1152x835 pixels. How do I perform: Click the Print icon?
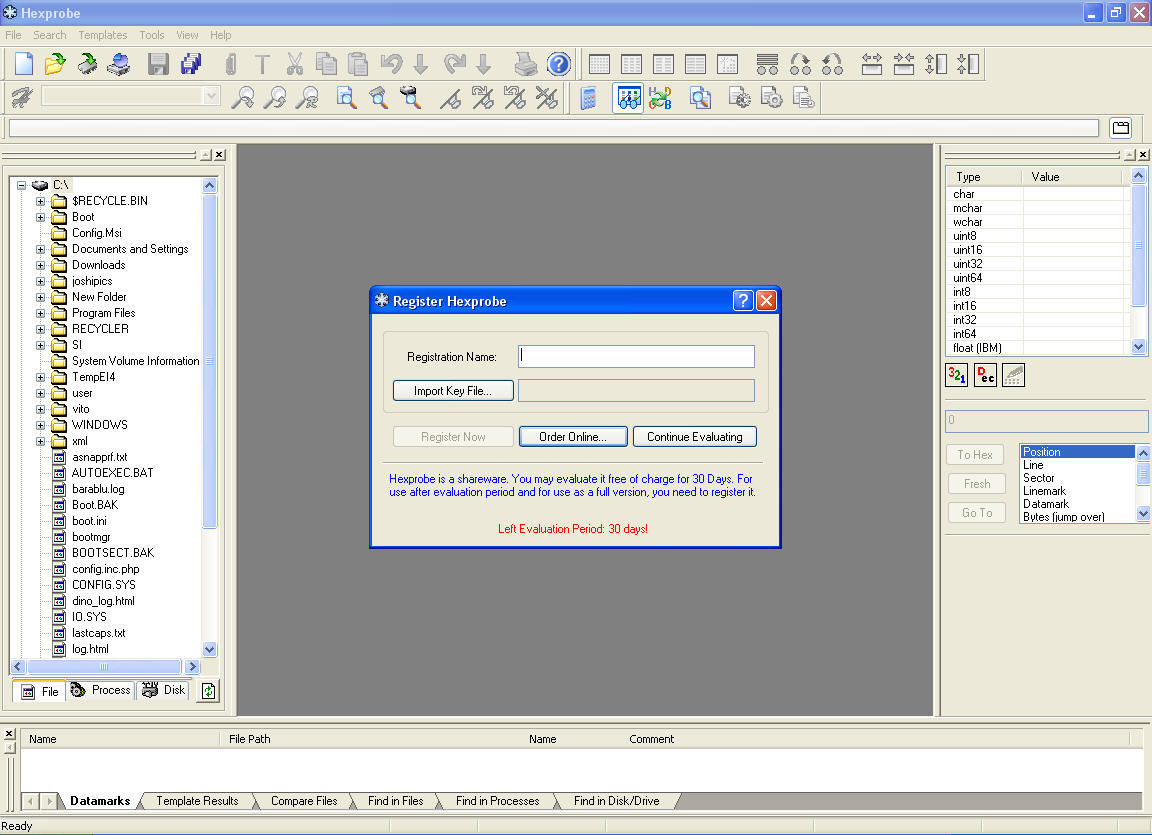[525, 64]
